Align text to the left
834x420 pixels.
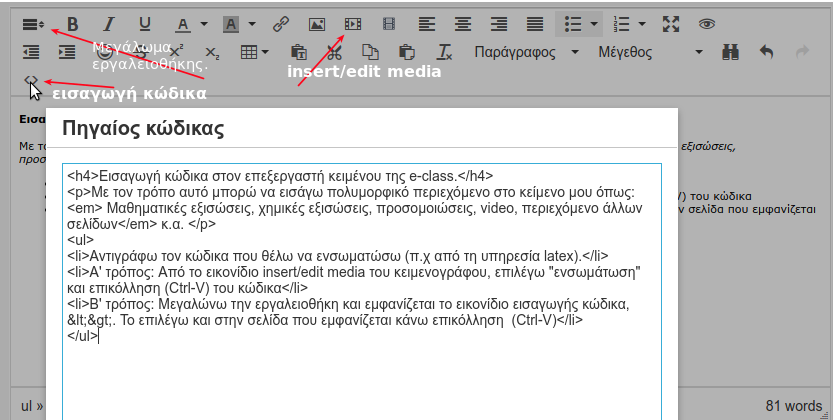click(x=427, y=24)
